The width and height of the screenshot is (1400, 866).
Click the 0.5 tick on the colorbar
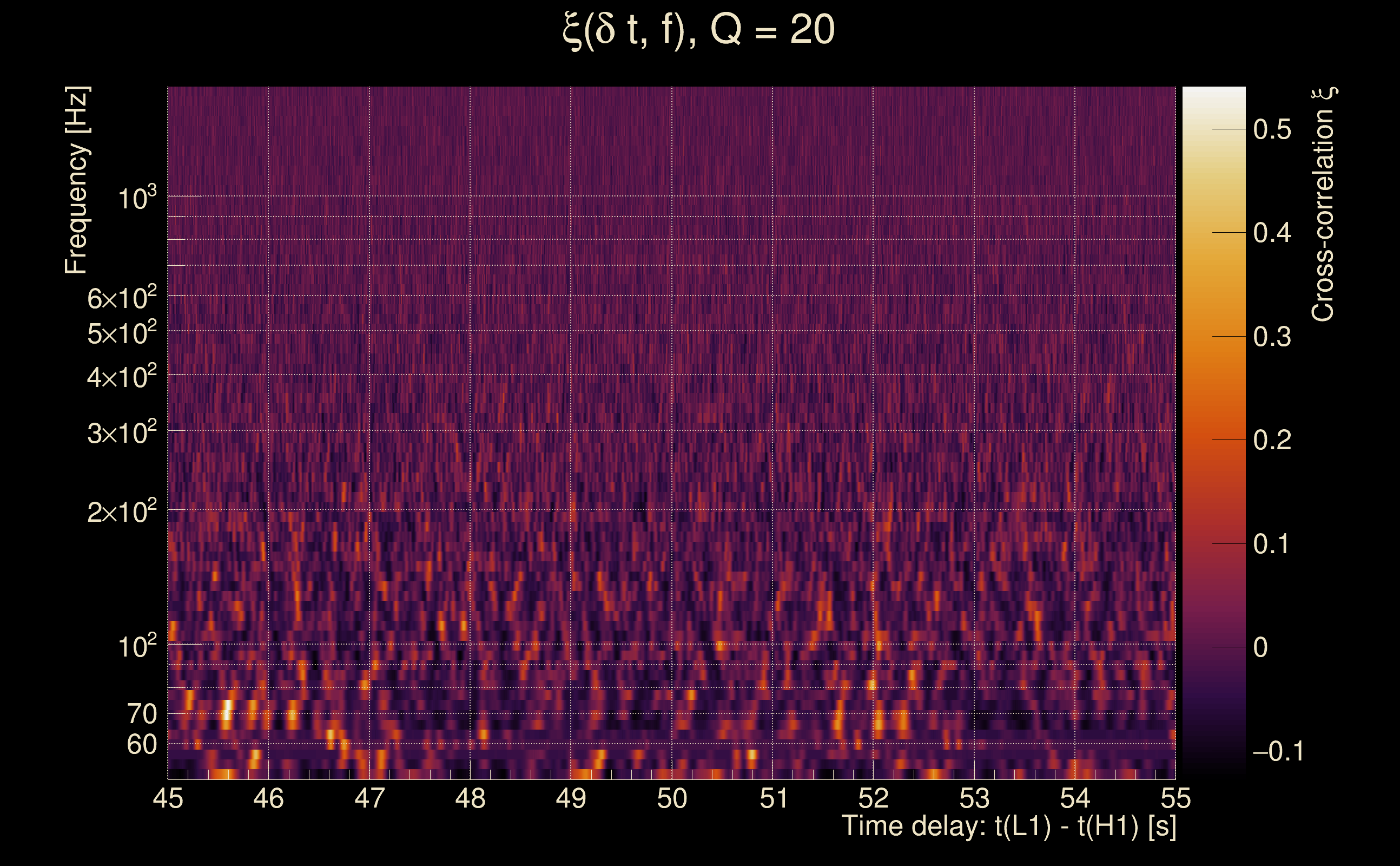tap(1272, 130)
